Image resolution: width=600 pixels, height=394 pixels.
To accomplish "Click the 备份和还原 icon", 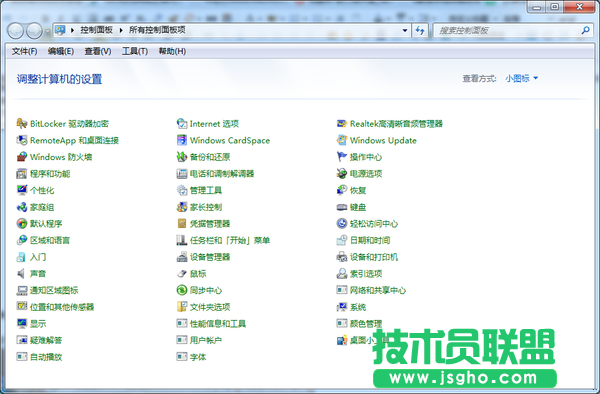I will point(182,157).
